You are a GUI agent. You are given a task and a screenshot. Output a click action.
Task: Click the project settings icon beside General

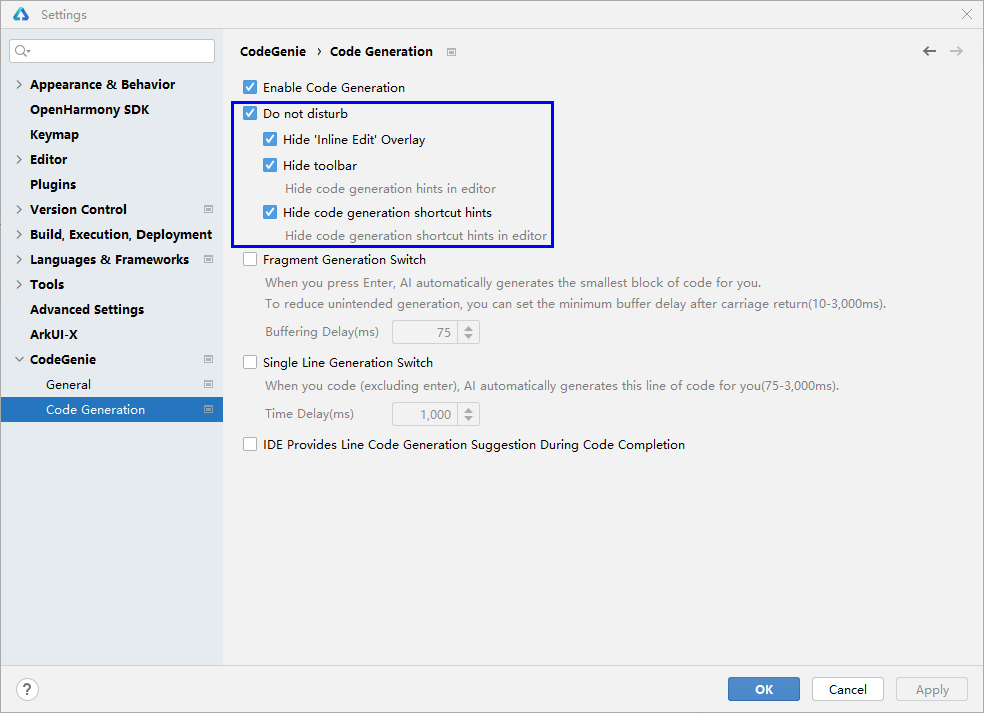(x=208, y=385)
